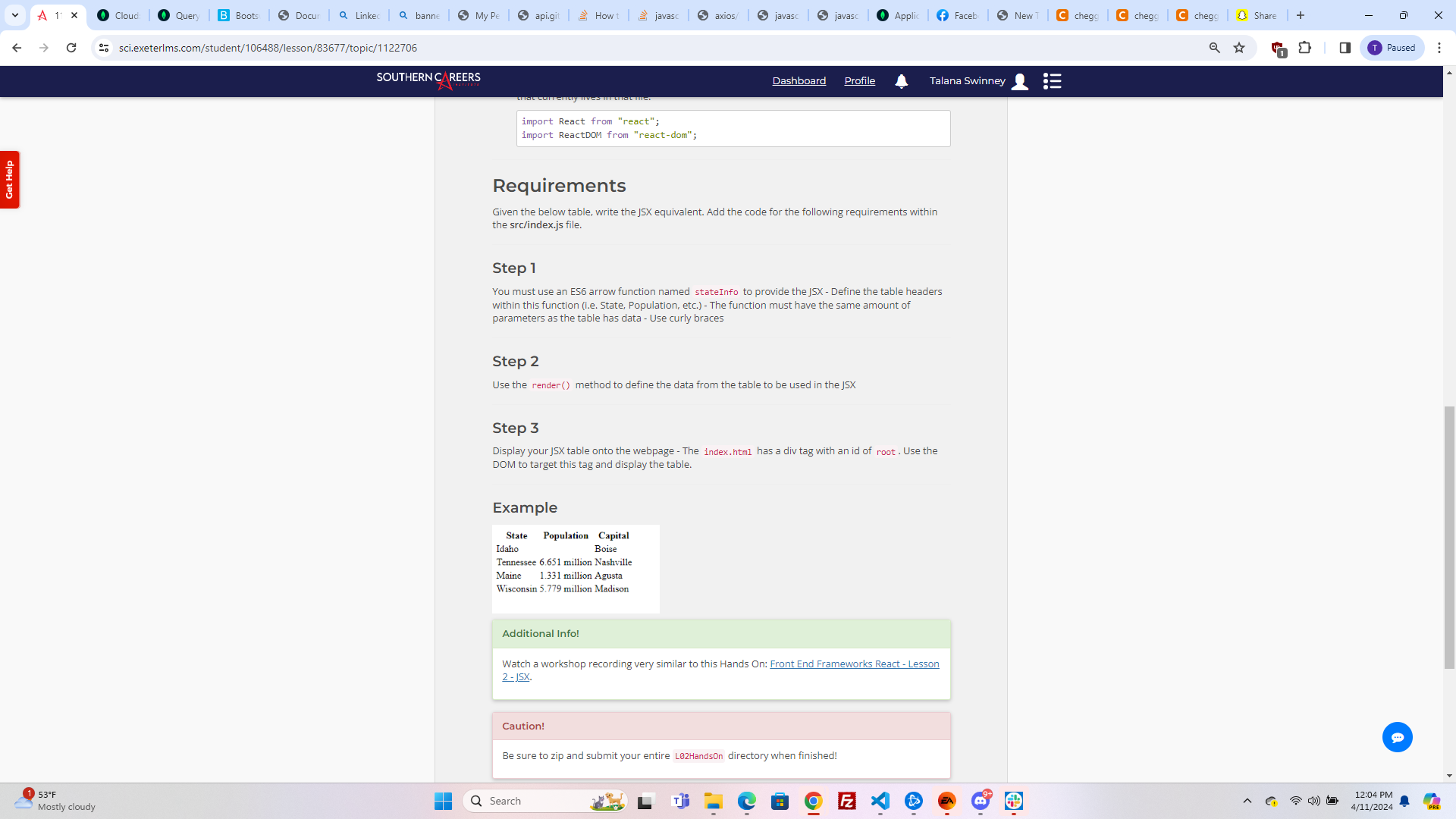Open the notifications bell icon
Image resolution: width=1456 pixels, height=819 pixels.
pos(900,81)
